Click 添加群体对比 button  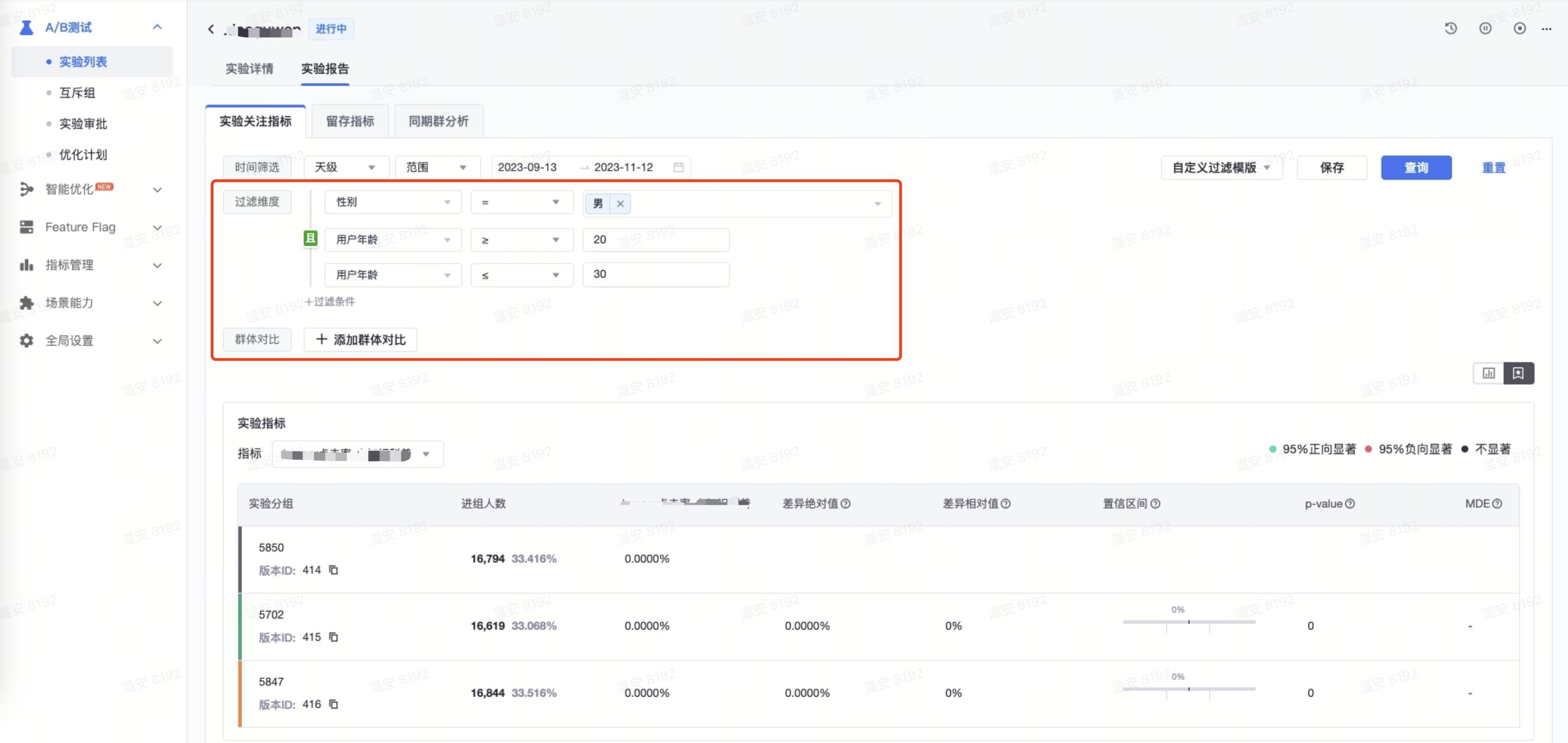coord(360,340)
